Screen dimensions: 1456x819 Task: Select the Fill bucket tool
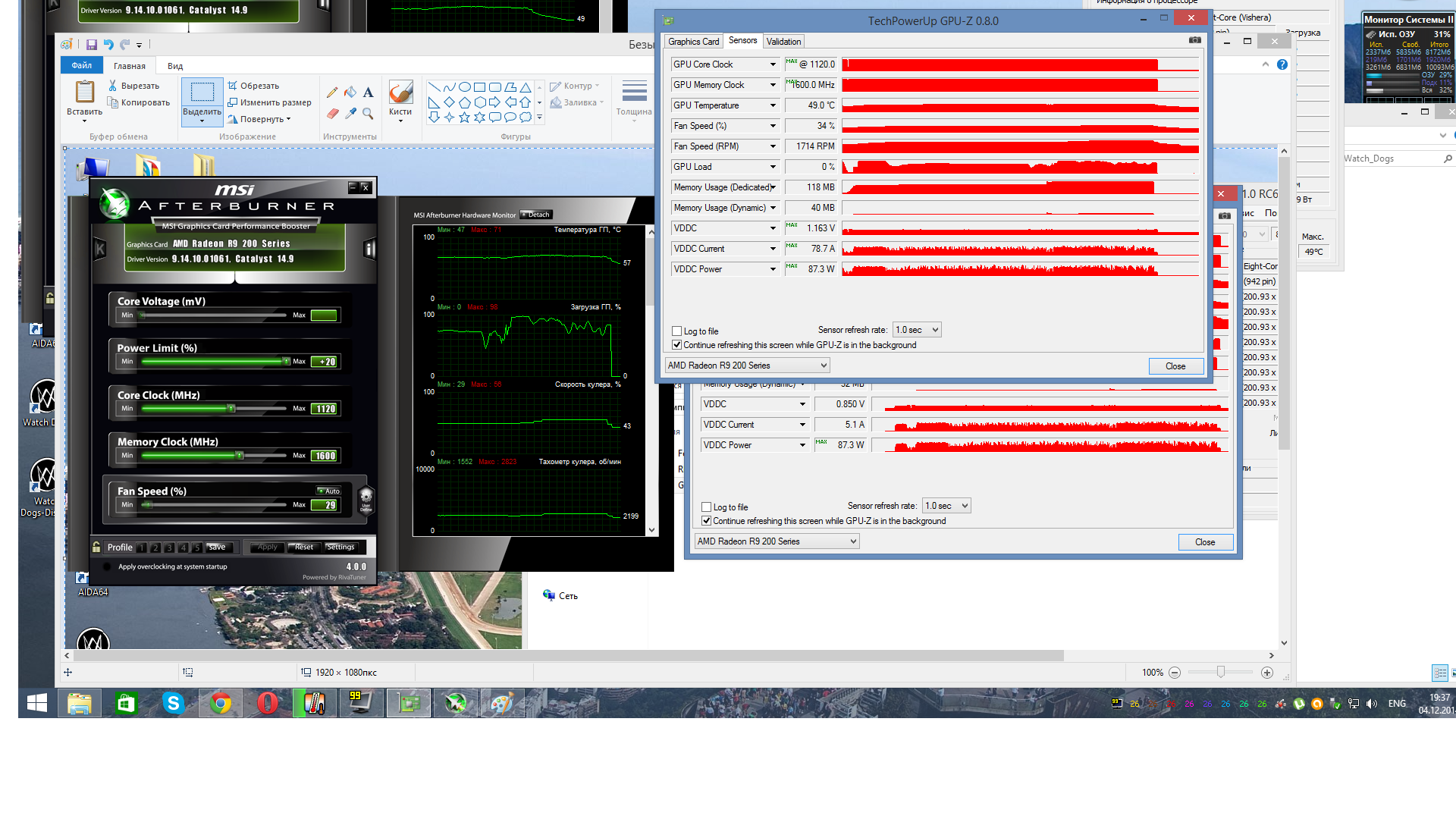350,93
